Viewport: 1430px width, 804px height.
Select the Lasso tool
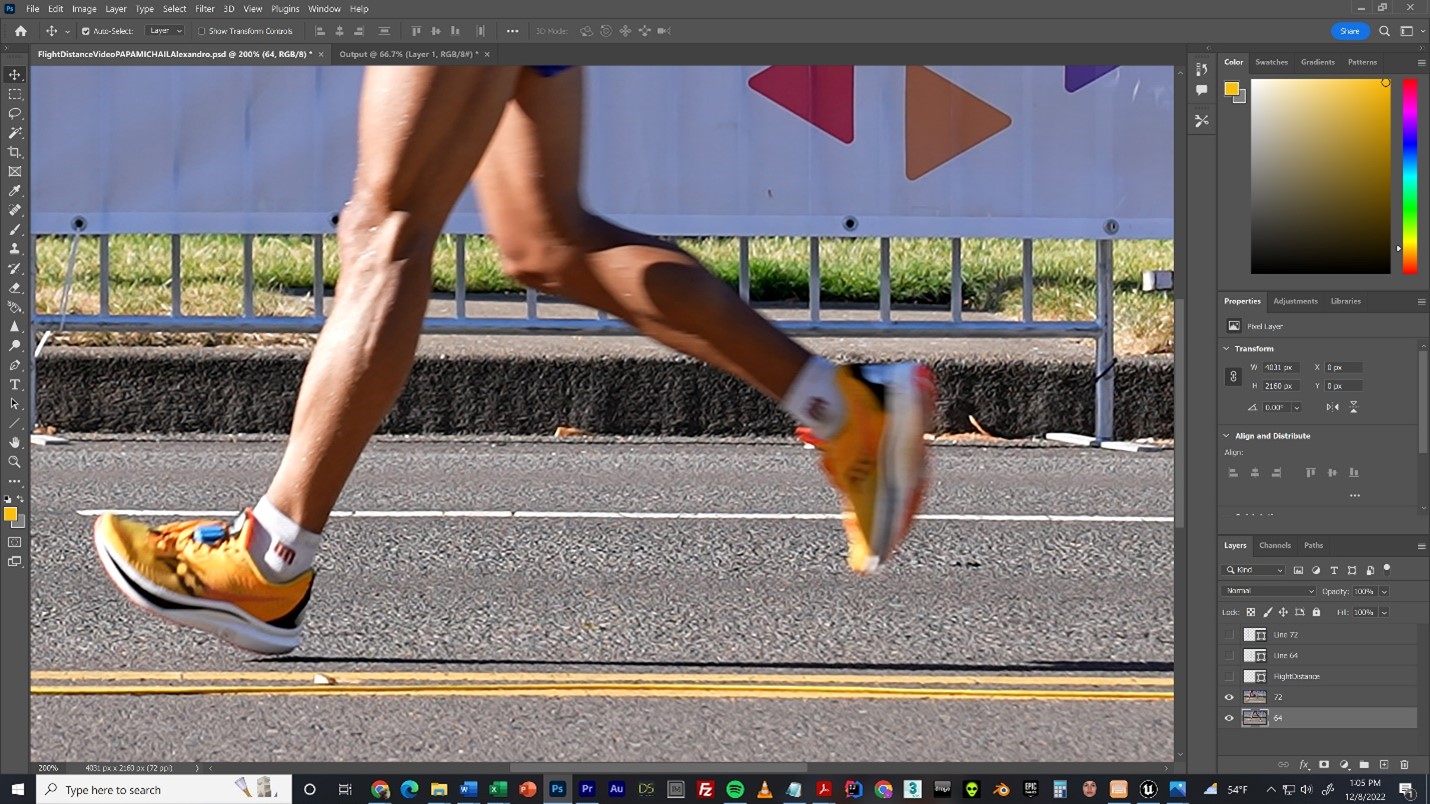[15, 113]
